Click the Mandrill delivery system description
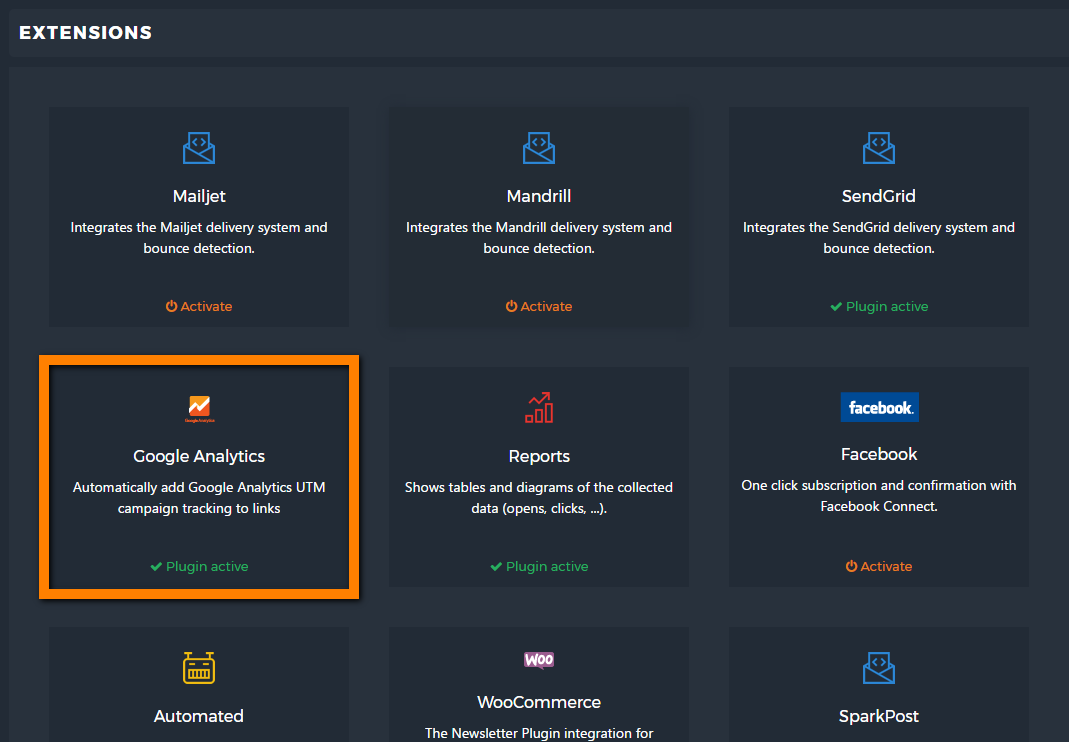The image size is (1069, 742). pos(539,238)
